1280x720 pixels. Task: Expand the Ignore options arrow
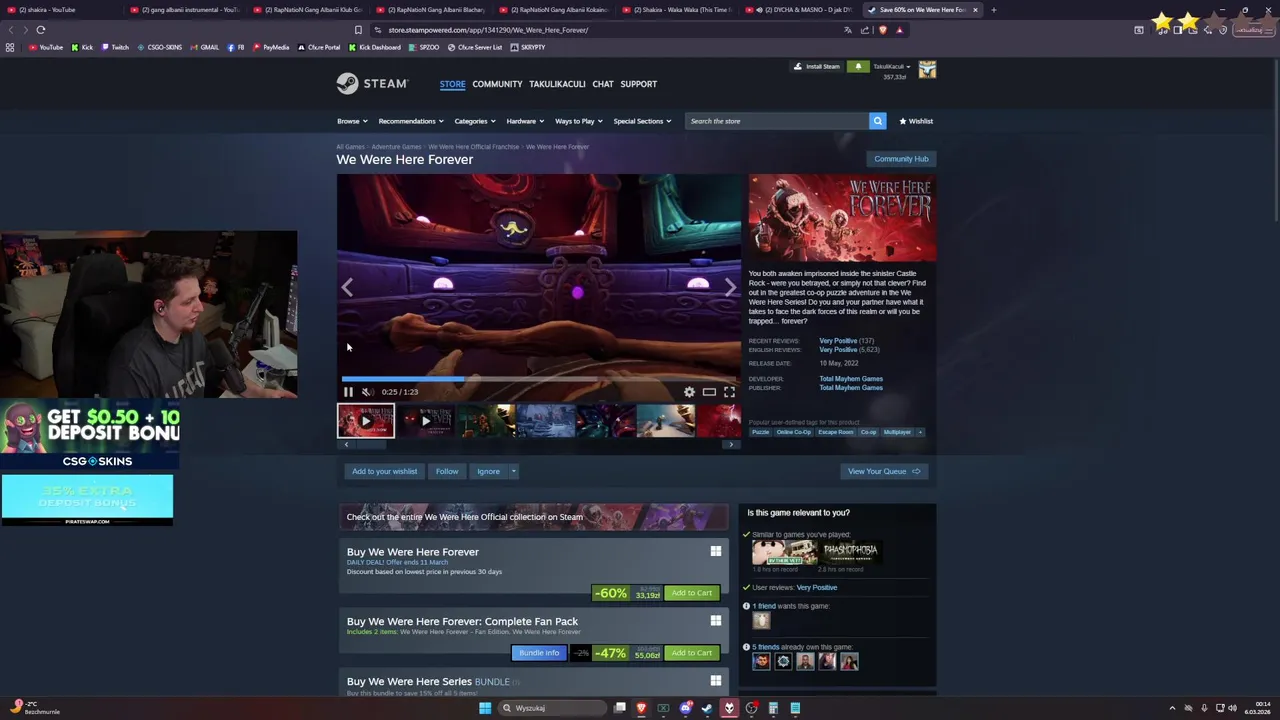tap(513, 471)
